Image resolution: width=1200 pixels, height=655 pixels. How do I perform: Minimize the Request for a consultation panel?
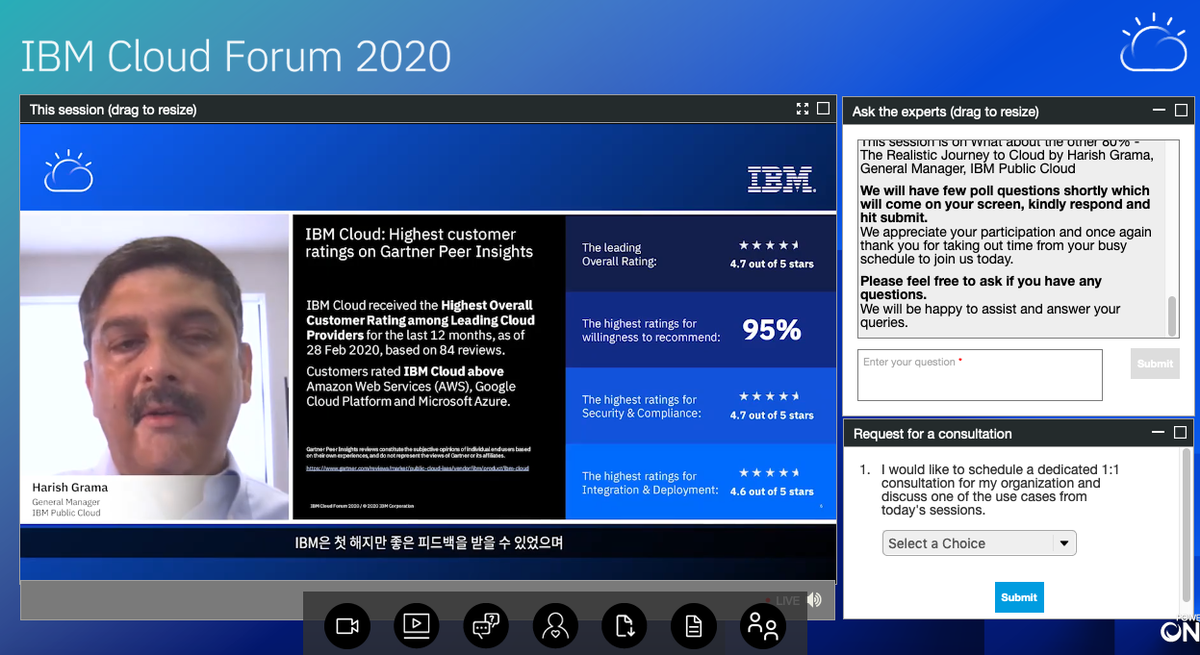(1159, 433)
